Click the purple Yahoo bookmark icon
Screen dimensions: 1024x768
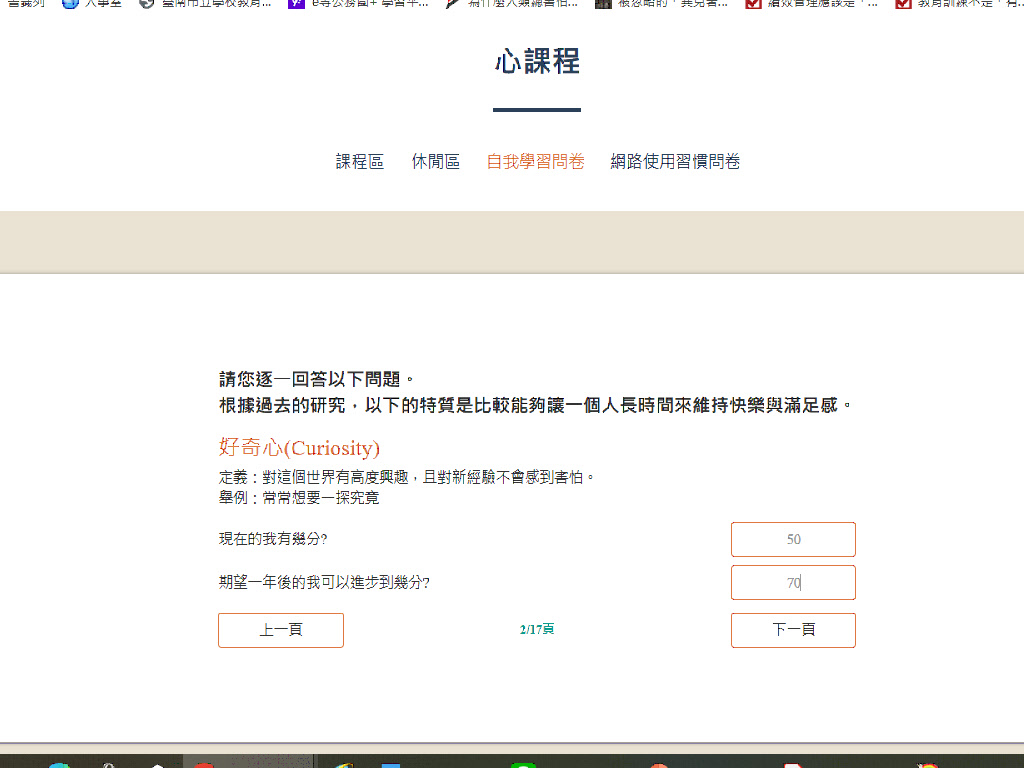click(296, 3)
